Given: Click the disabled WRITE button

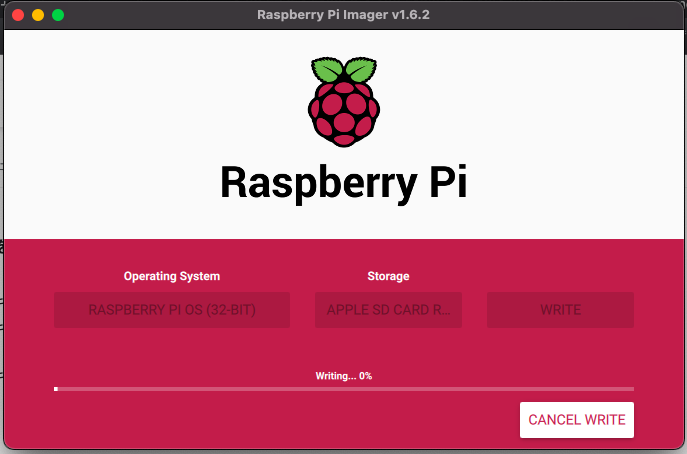Looking at the screenshot, I should click(x=560, y=310).
